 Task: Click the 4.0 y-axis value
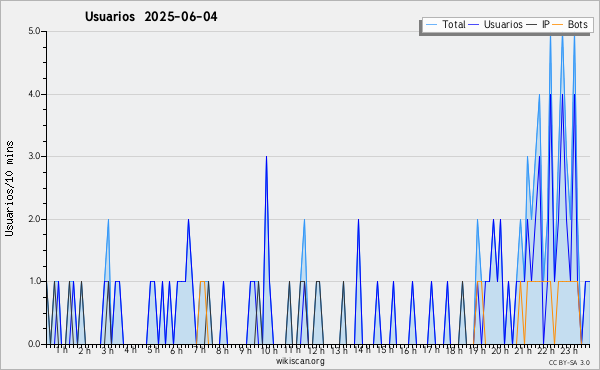pos(35,94)
